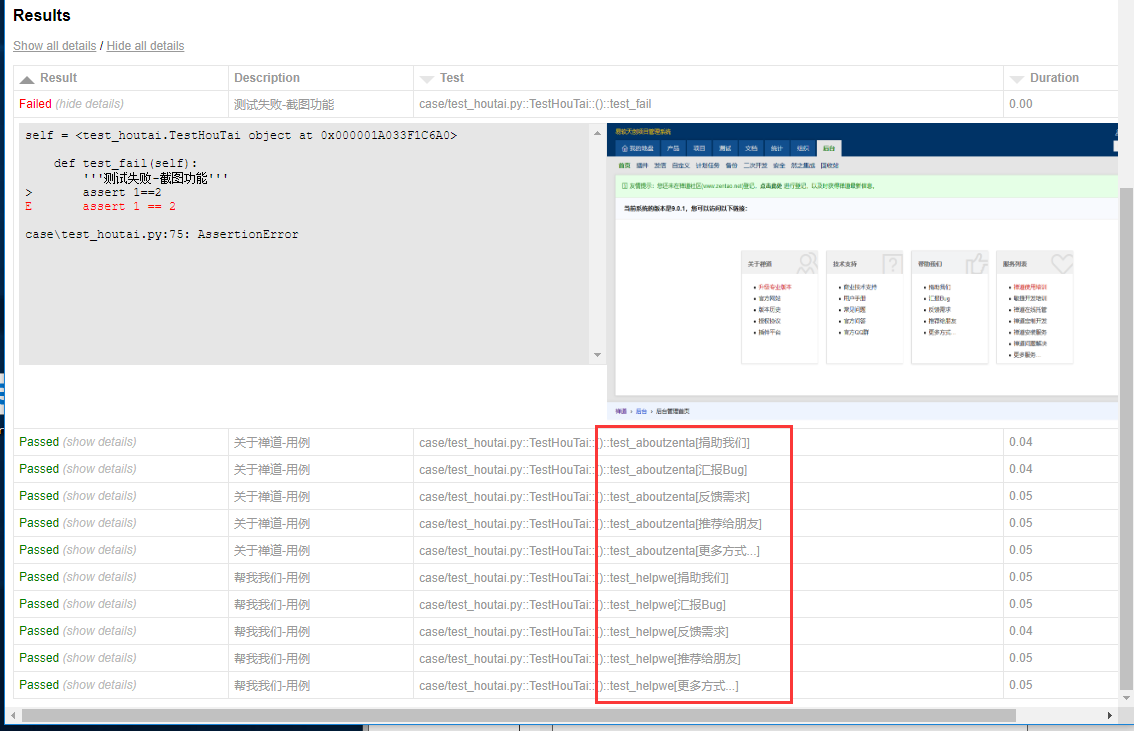Click the 0.00 duration of failed test
1134x731 pixels.
click(x=1020, y=104)
